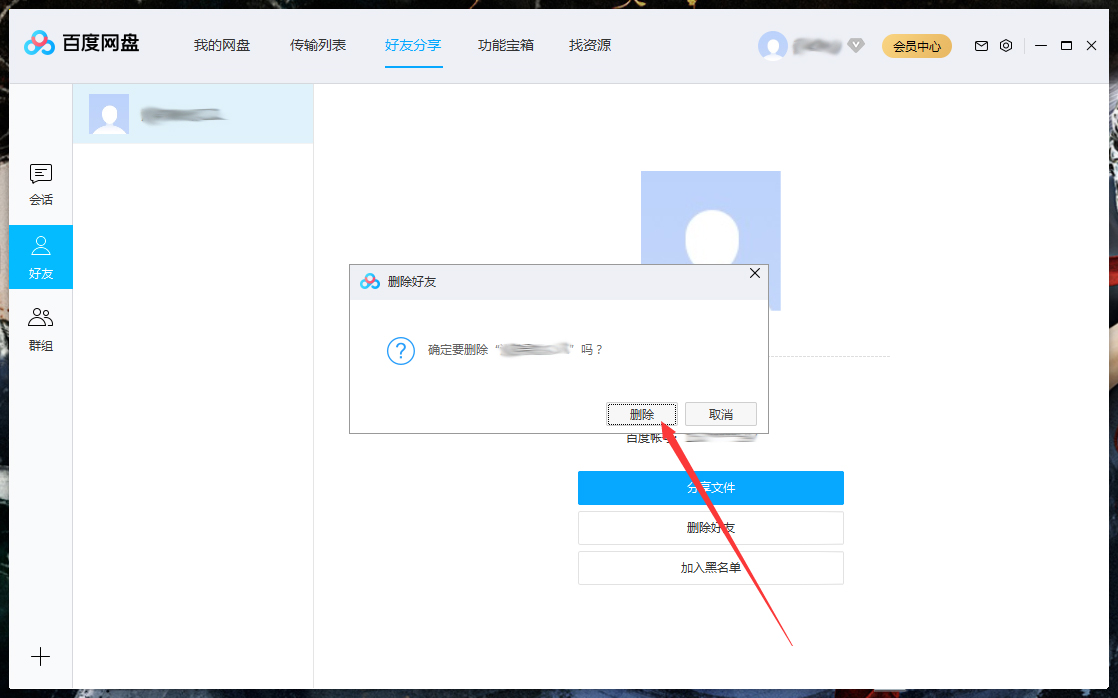Expand the dropdown arrow beside the account name
The image size is (1118, 698).
tap(858, 46)
